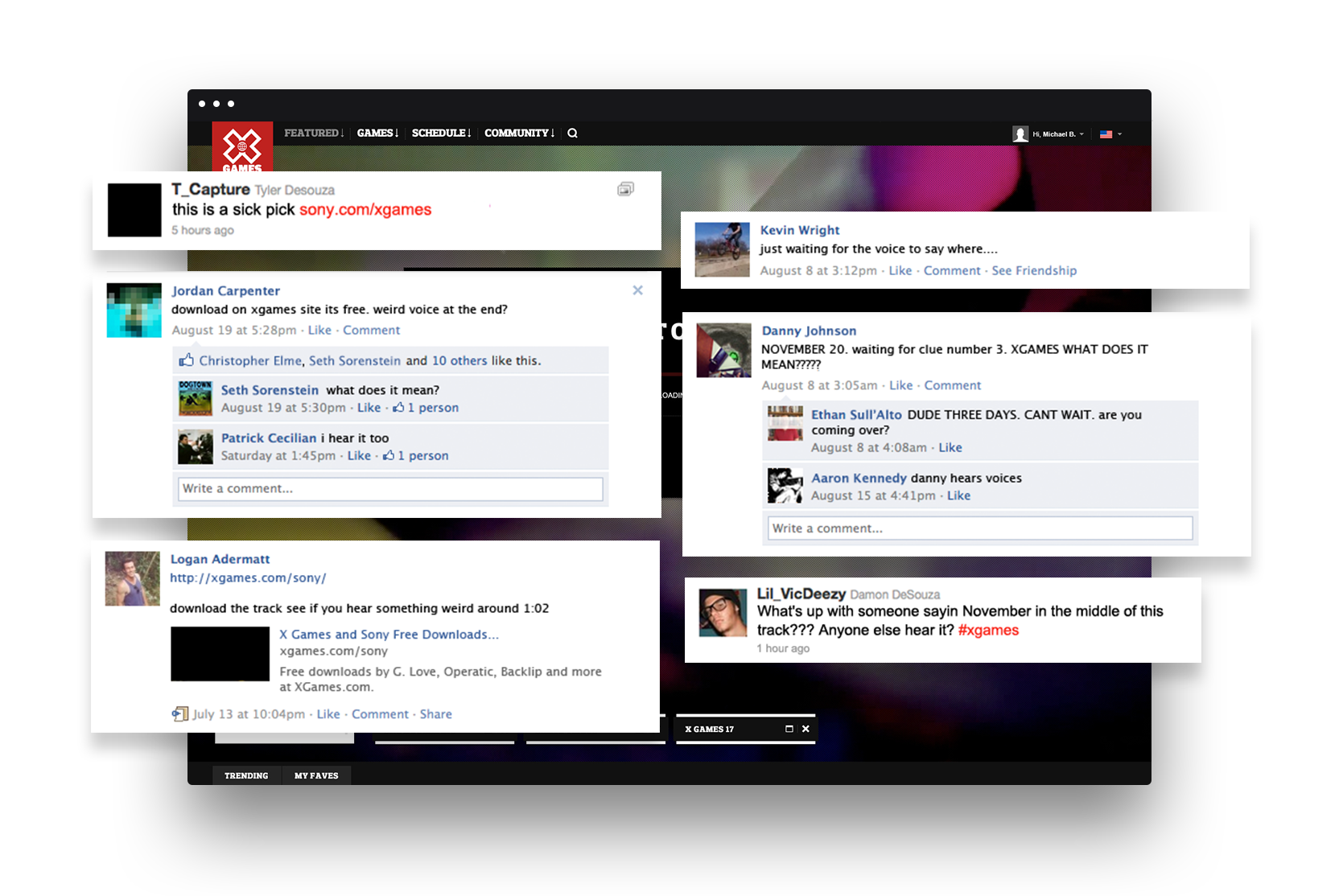Open Danny Johnson's profile
Viewport: 1339px width, 896px height.
[x=809, y=331]
